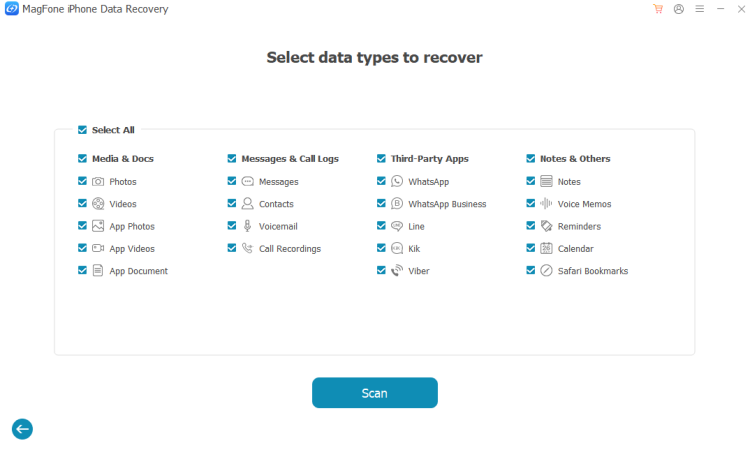Minimize the MagFone window

click(x=720, y=9)
